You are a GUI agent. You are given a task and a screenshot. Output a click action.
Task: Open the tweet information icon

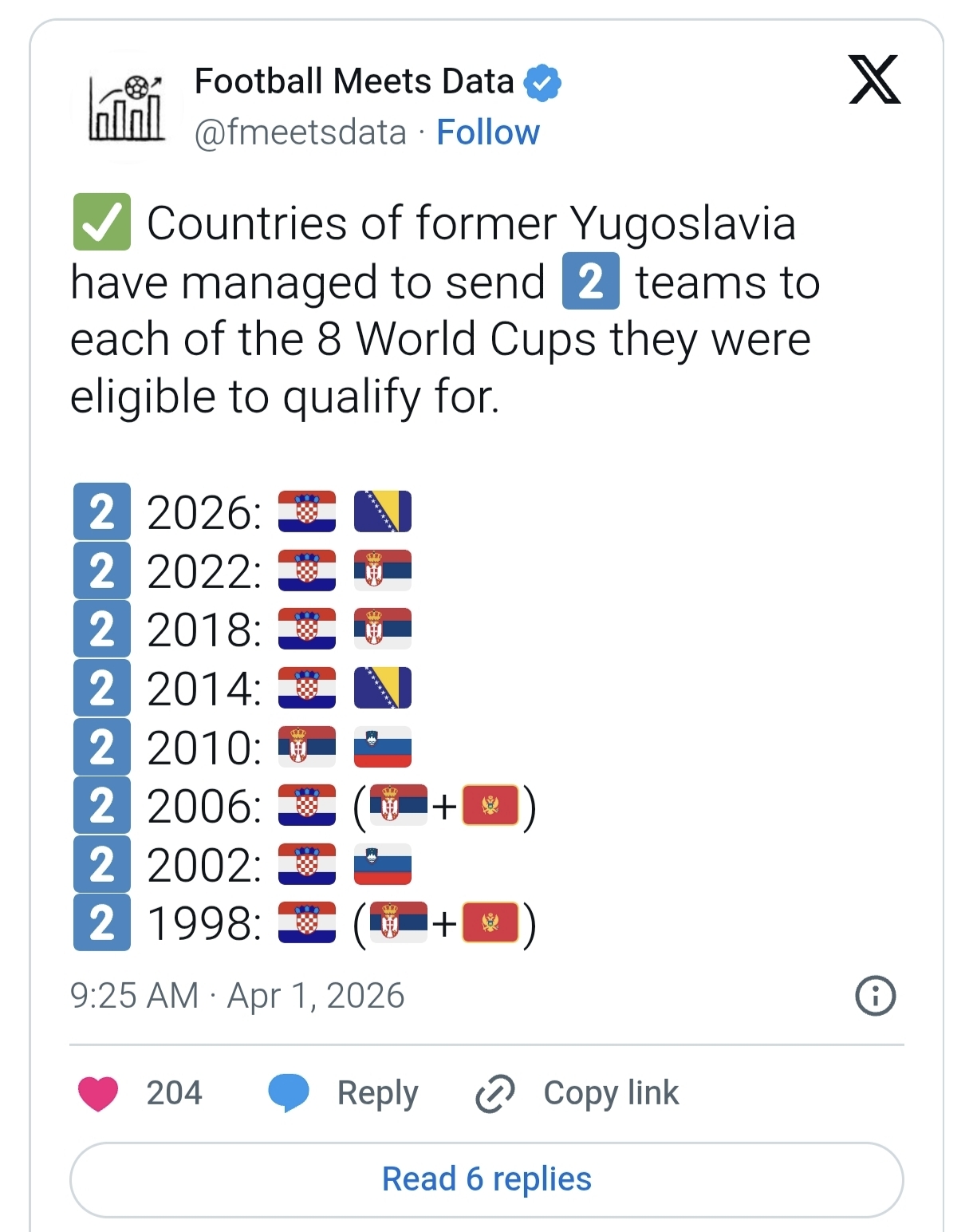tap(875, 996)
